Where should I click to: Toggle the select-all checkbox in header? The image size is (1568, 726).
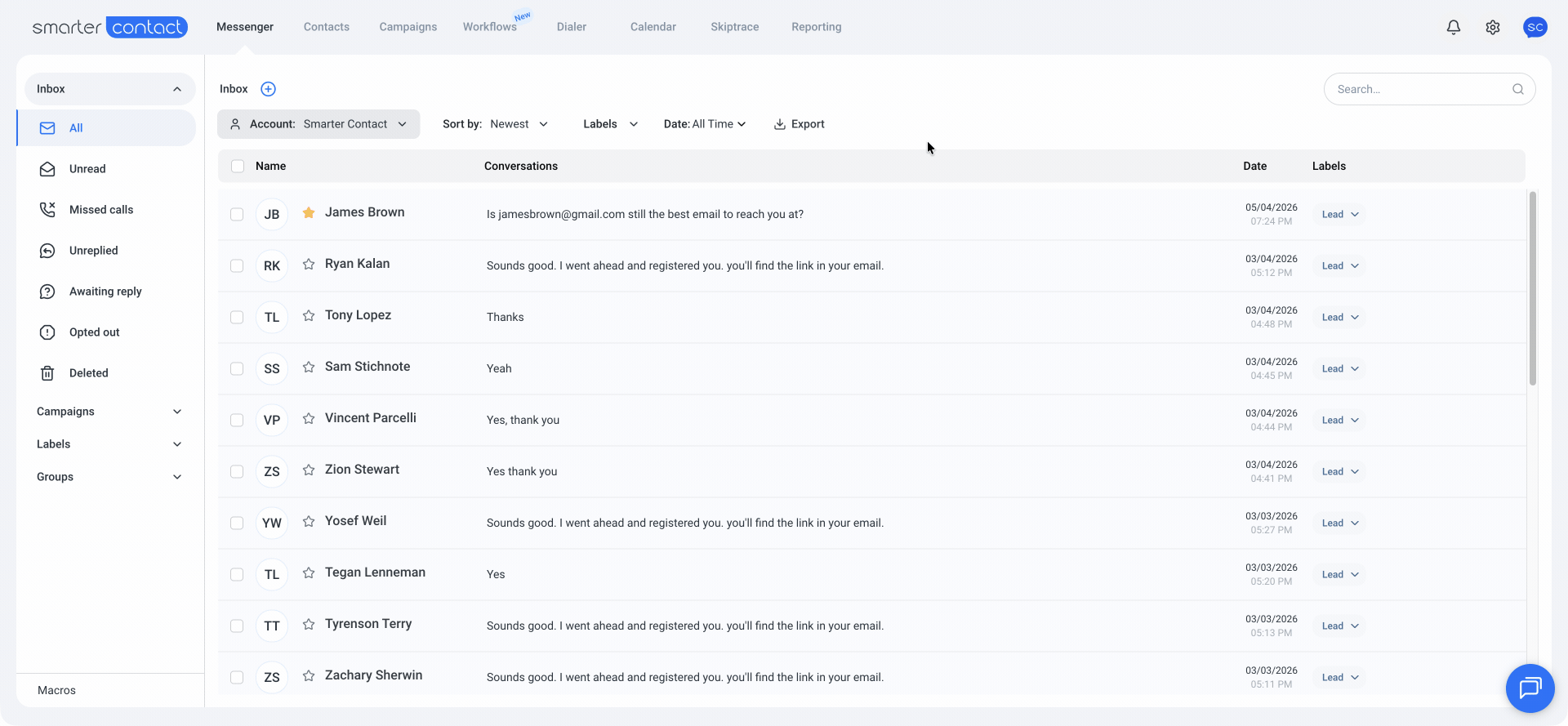[x=238, y=167]
